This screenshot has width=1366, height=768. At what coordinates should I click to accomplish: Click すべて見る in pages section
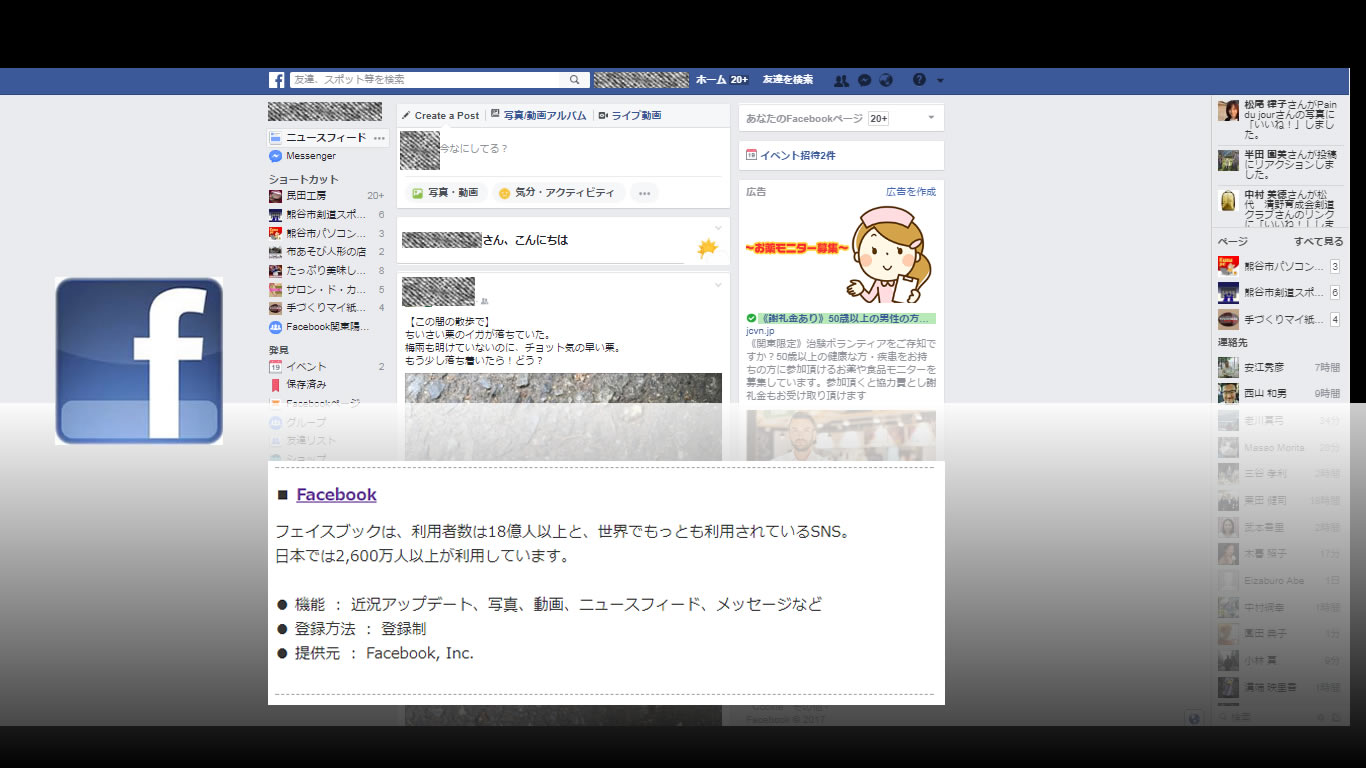[x=1319, y=242]
